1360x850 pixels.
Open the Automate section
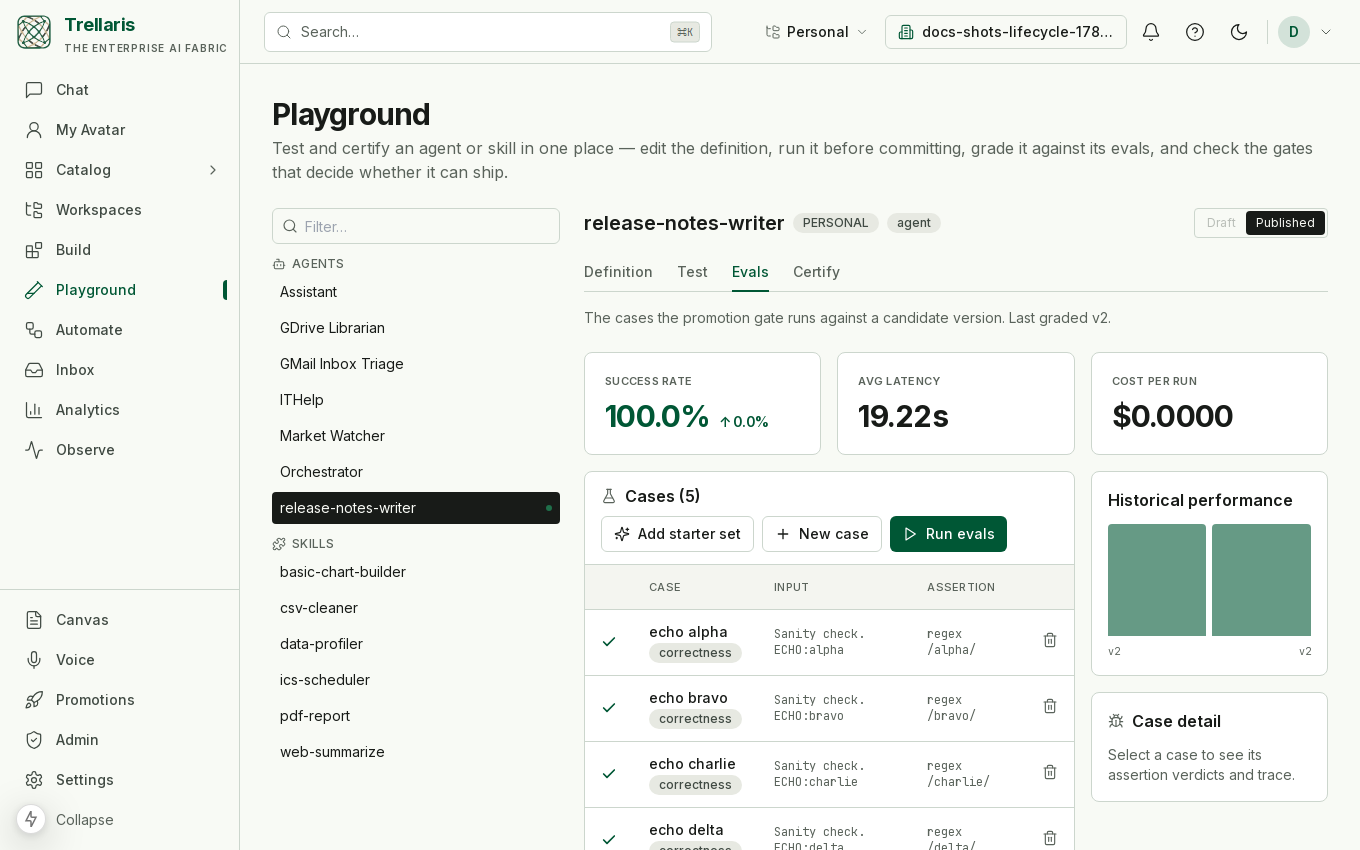coord(120,330)
